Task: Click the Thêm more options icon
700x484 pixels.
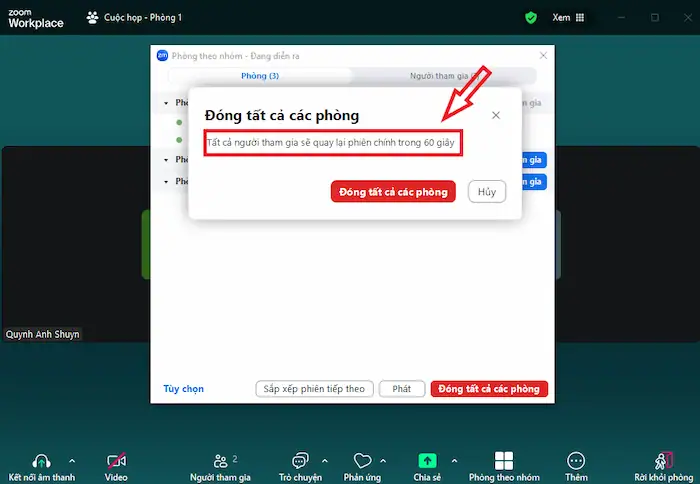Action: tap(576, 461)
